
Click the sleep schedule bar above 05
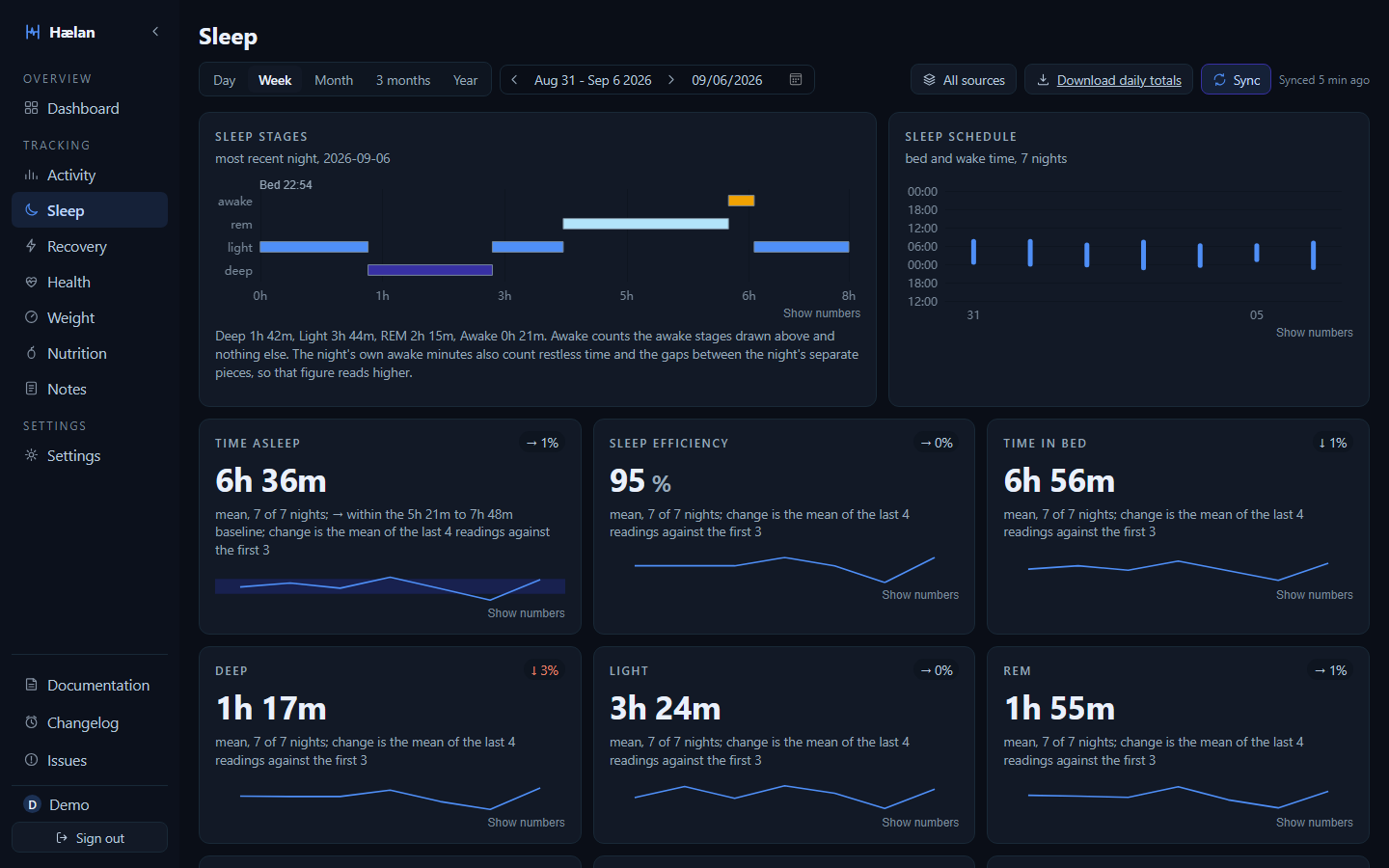click(x=1257, y=253)
